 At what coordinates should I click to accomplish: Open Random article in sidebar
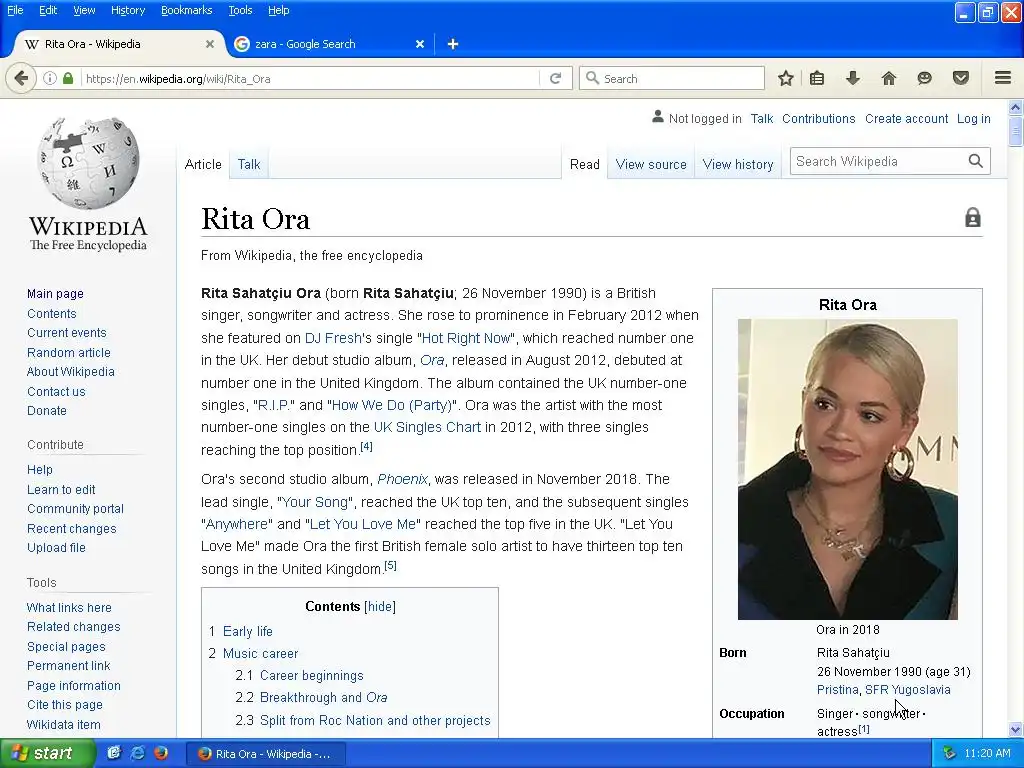69,353
